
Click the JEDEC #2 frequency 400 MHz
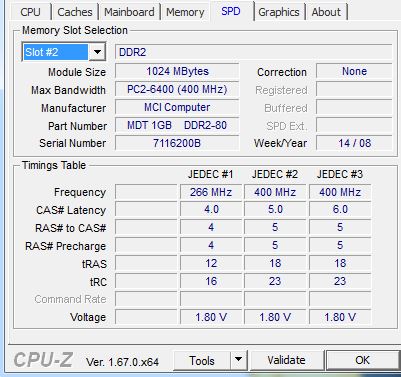click(275, 192)
